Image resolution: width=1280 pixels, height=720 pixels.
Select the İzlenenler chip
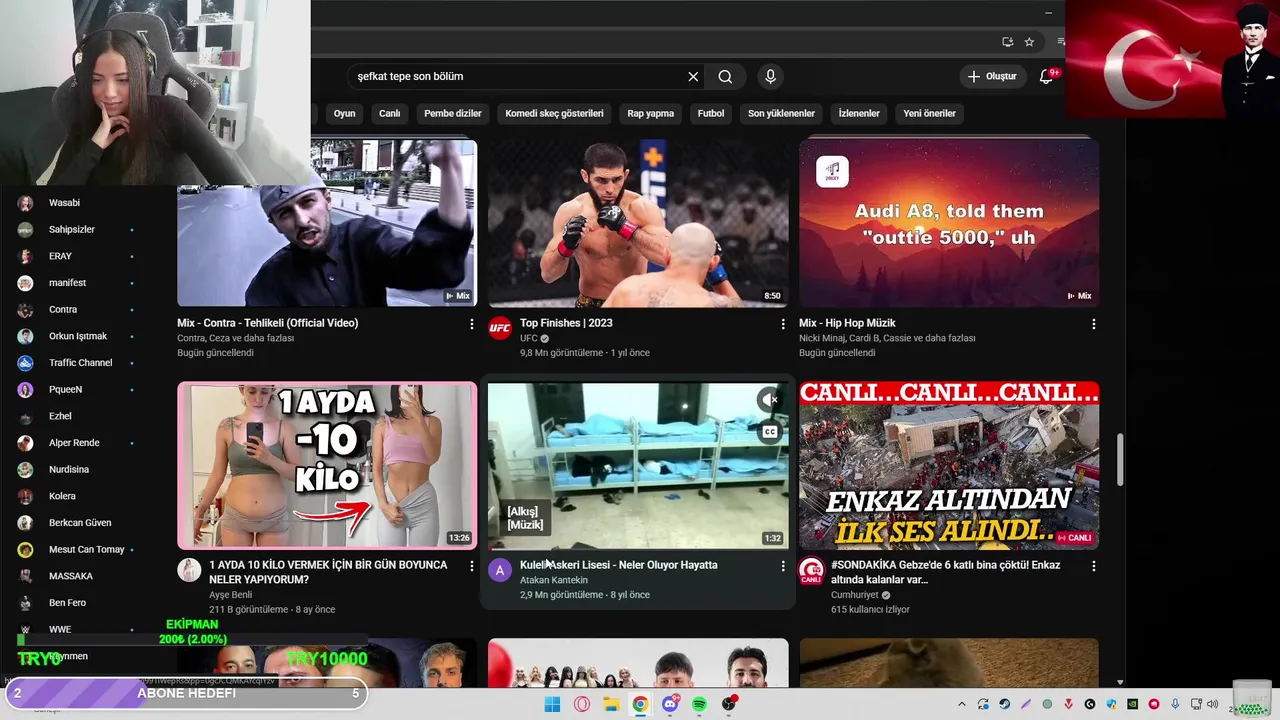click(859, 113)
